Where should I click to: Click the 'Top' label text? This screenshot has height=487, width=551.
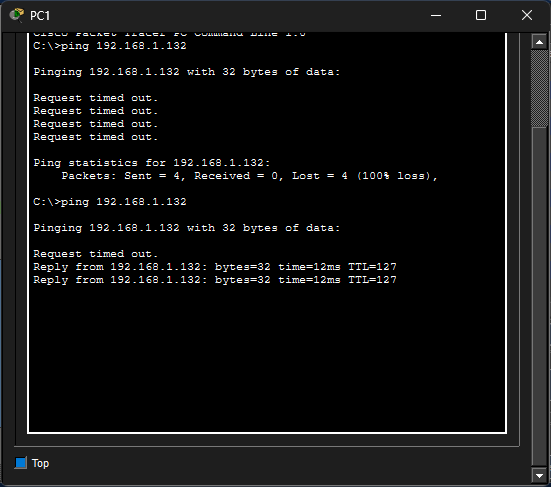pyautogui.click(x=40, y=463)
